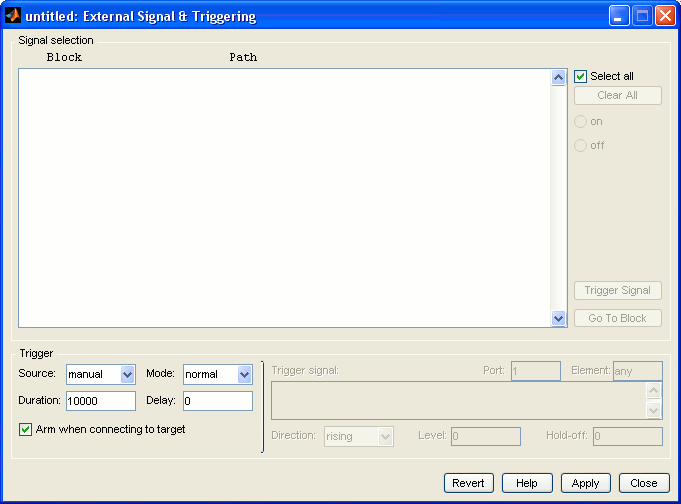
Task: Close window with red X icon
Action: coord(664,16)
